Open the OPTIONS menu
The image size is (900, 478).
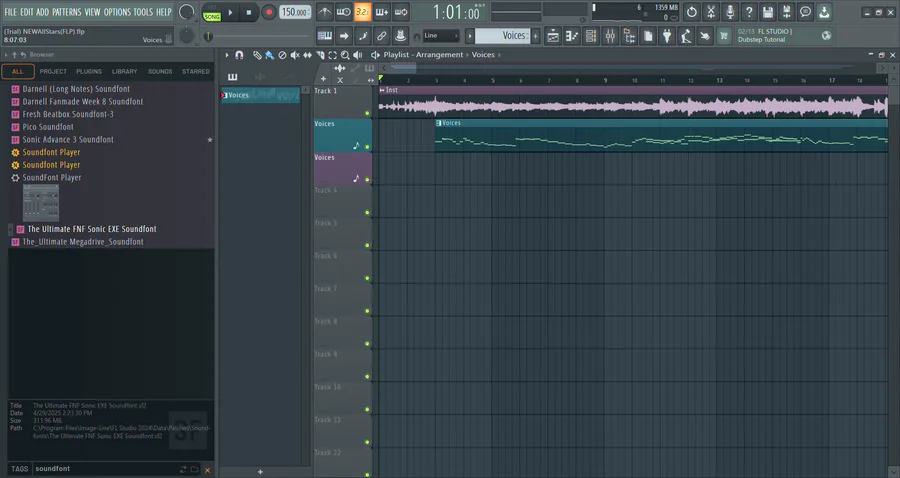coord(117,11)
